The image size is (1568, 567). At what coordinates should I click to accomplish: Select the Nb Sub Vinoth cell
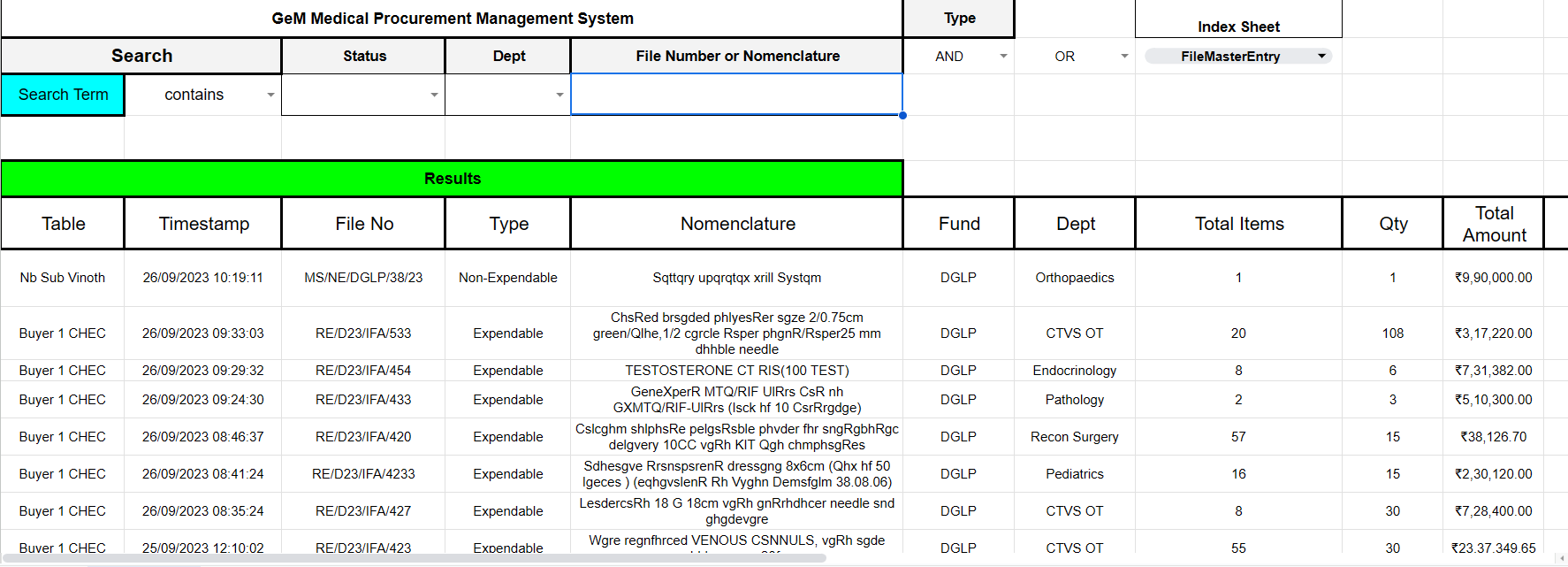click(x=63, y=278)
